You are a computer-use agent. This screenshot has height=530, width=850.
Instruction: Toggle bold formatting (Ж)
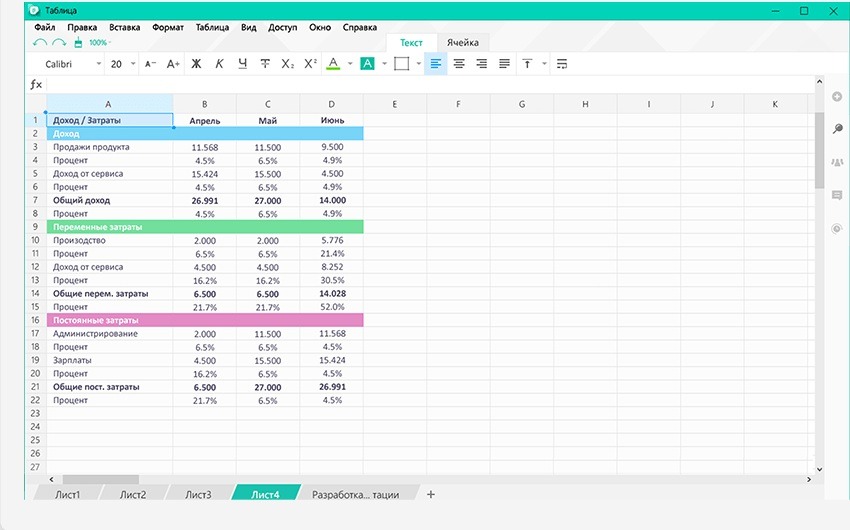(196, 64)
